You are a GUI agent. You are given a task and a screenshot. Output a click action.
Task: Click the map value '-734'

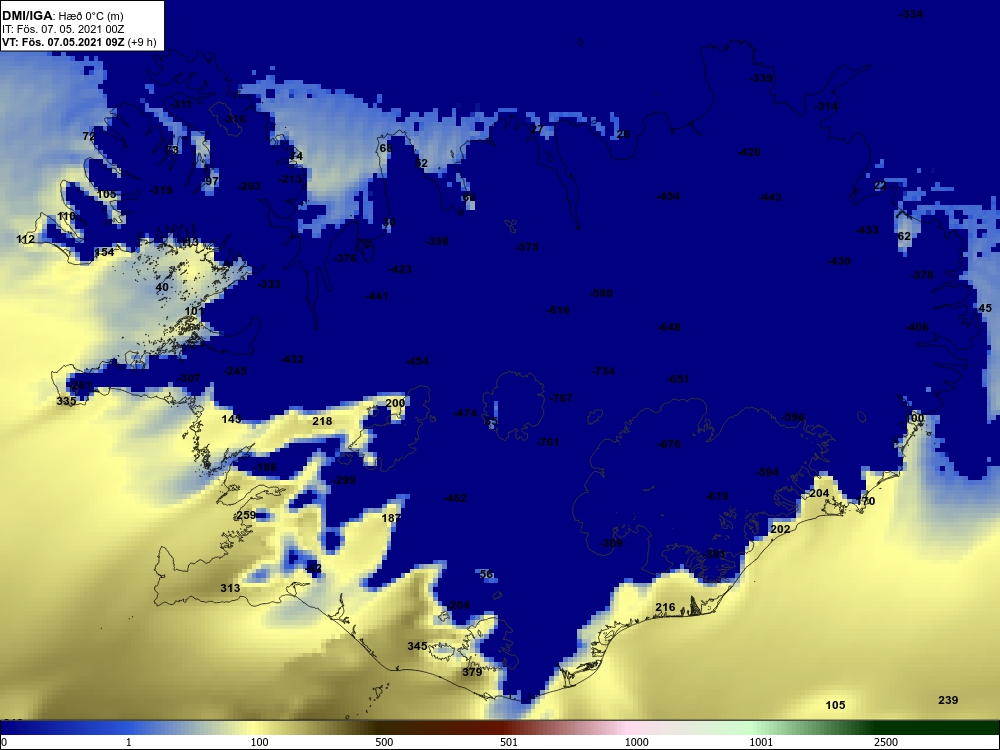[x=603, y=371]
